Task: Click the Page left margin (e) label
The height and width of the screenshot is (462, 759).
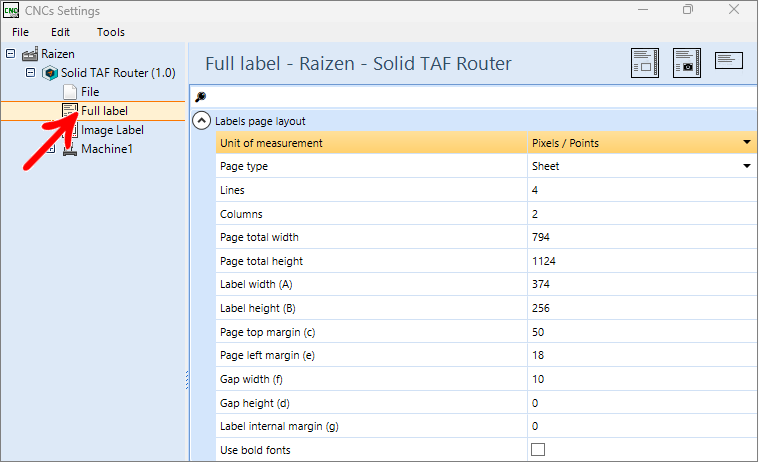Action: [x=267, y=355]
